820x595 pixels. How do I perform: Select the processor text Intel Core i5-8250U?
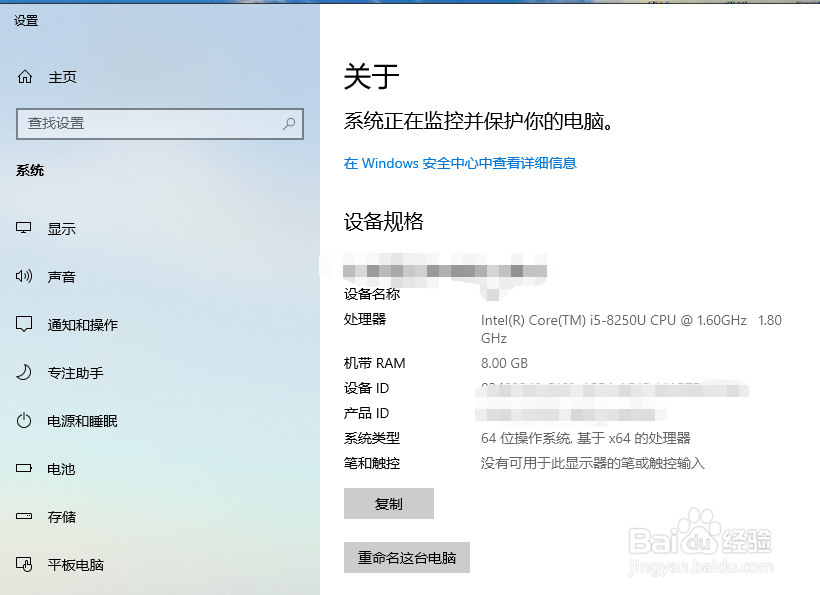(631, 329)
